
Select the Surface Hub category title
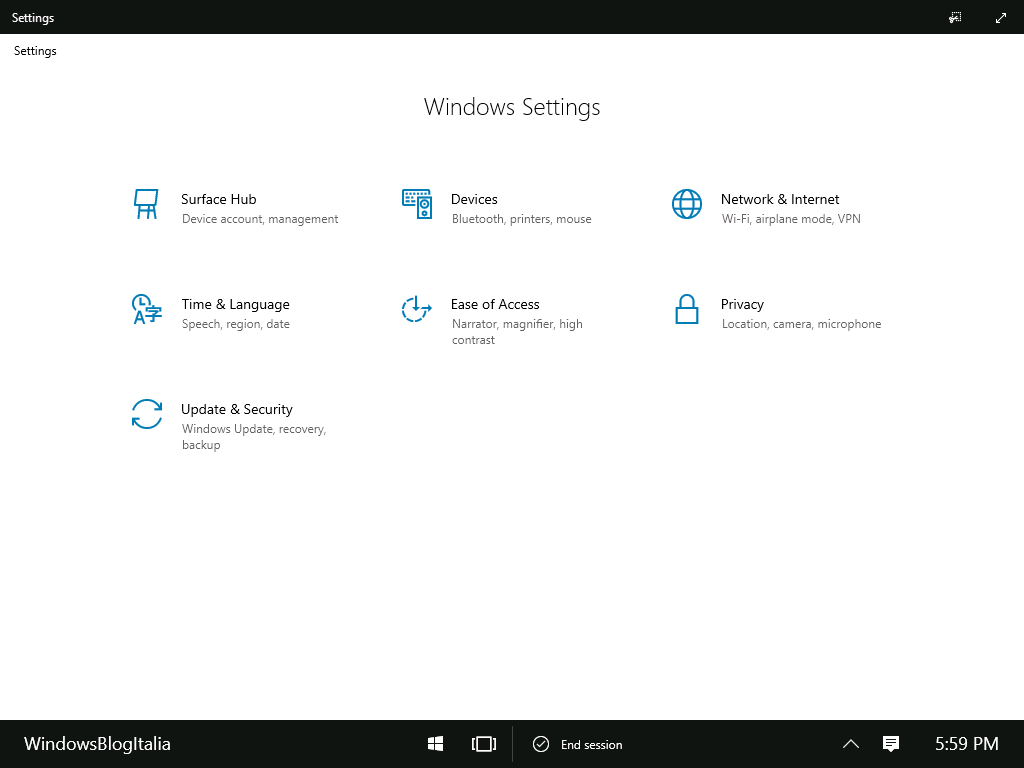pos(219,199)
